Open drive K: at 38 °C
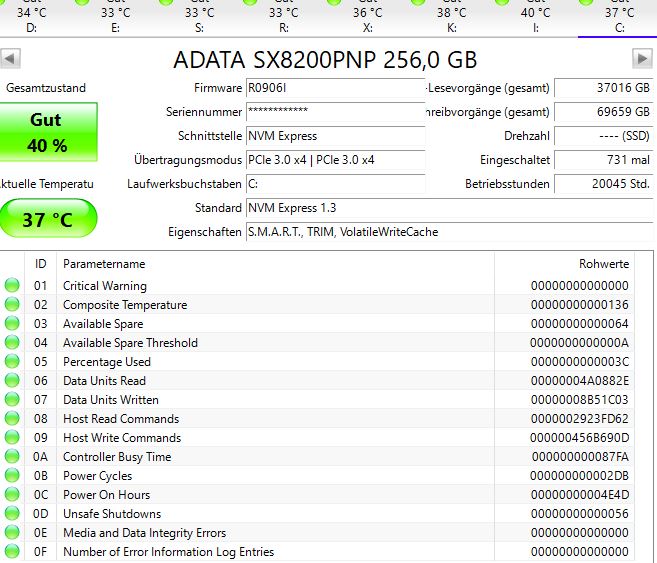 pos(452,17)
